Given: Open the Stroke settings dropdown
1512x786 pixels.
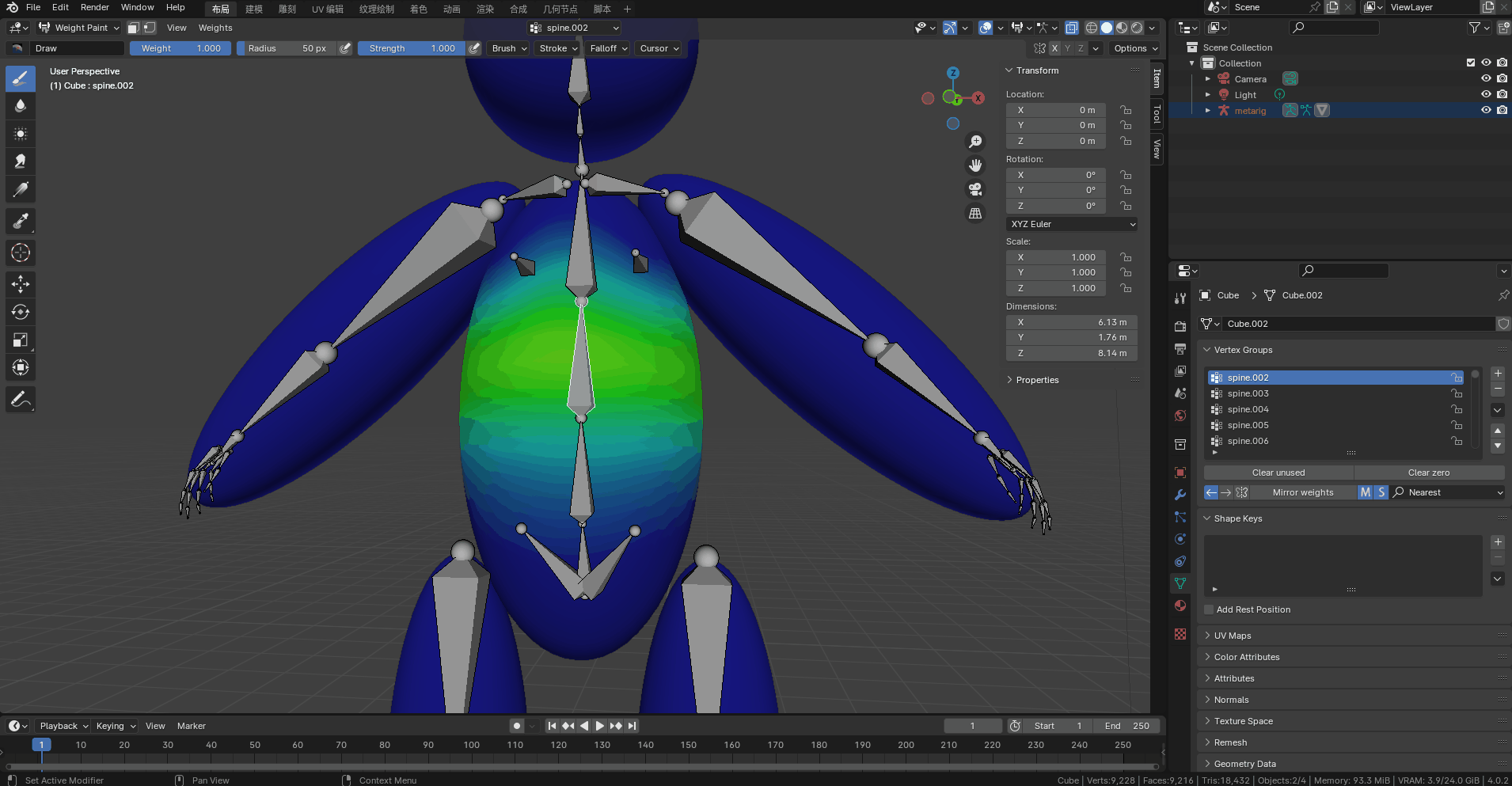Looking at the screenshot, I should click(558, 48).
